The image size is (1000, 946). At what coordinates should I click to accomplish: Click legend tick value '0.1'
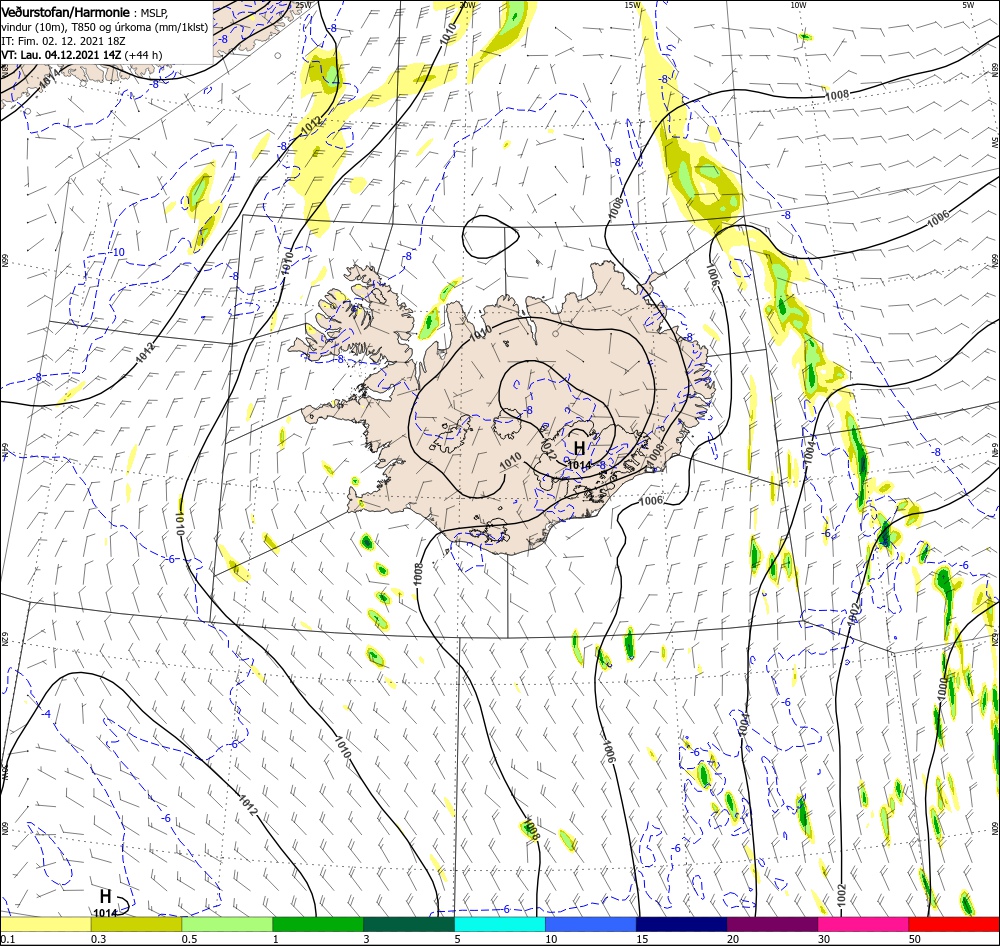7,939
